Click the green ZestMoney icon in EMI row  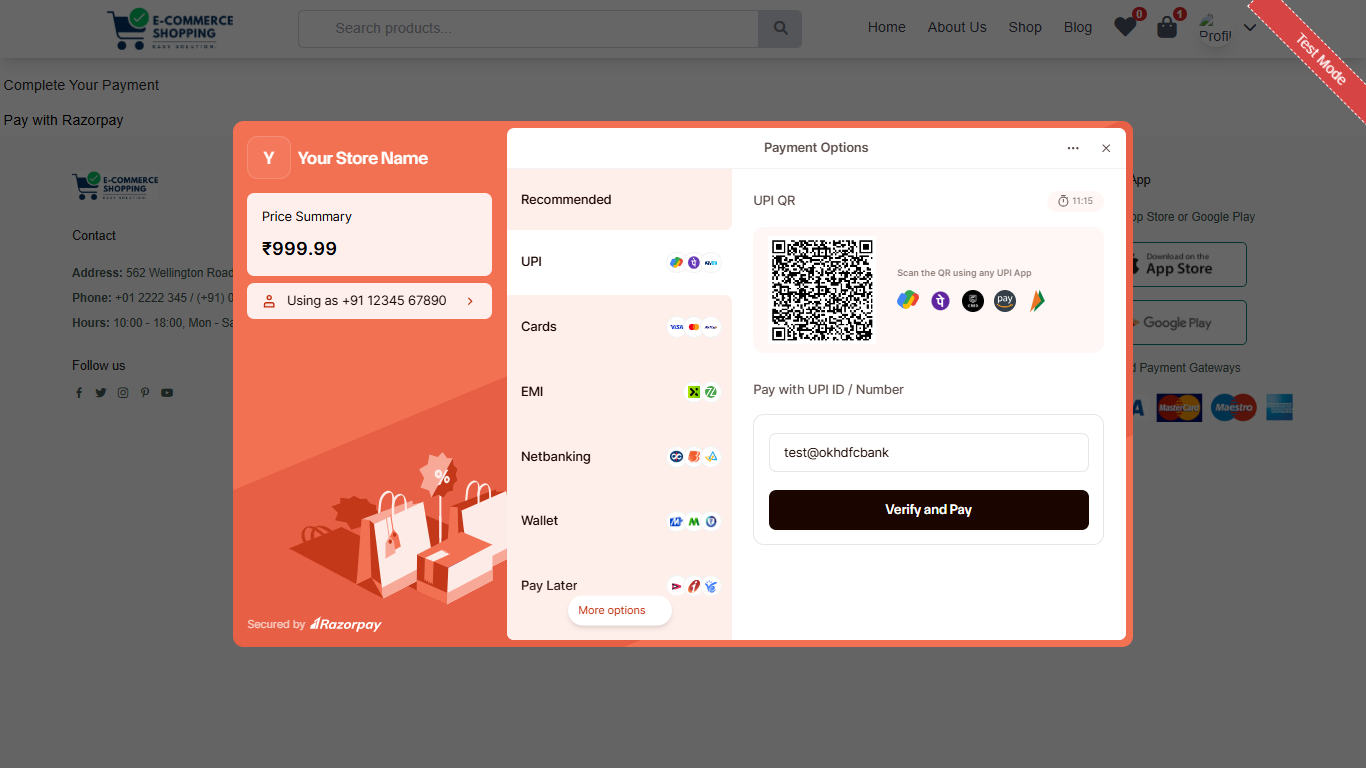pos(711,392)
